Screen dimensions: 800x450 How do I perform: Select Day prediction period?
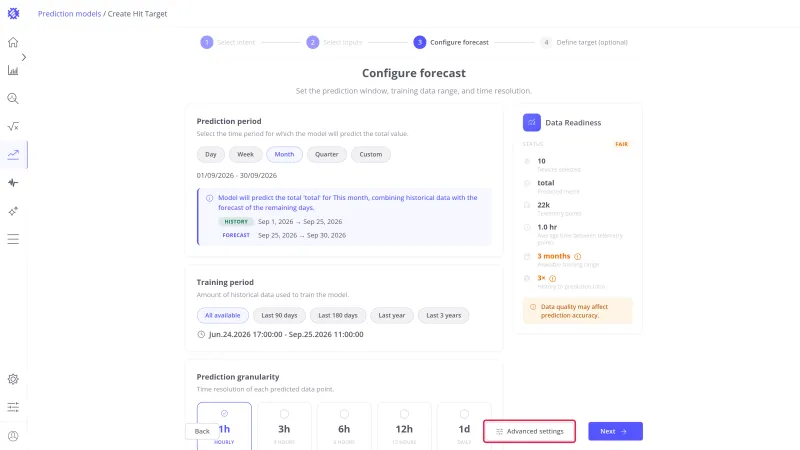coord(211,155)
